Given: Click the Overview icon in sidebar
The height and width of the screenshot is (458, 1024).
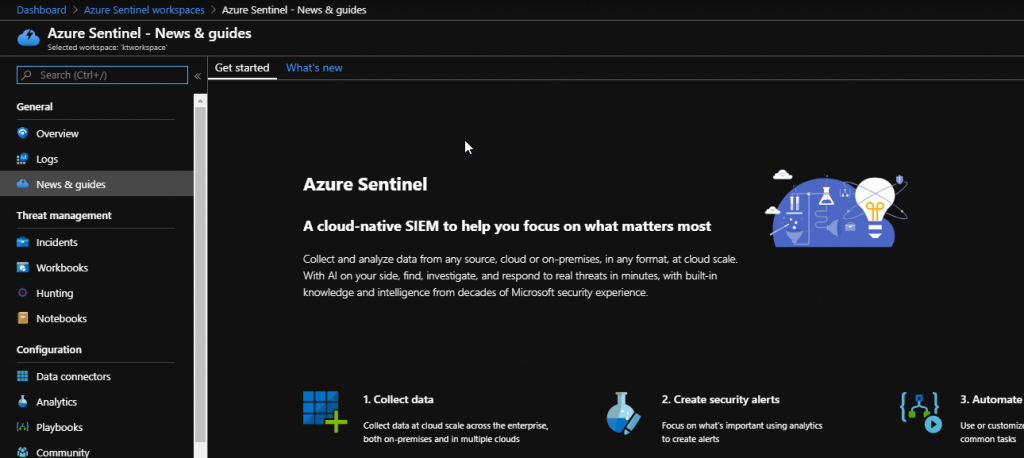Looking at the screenshot, I should point(23,133).
